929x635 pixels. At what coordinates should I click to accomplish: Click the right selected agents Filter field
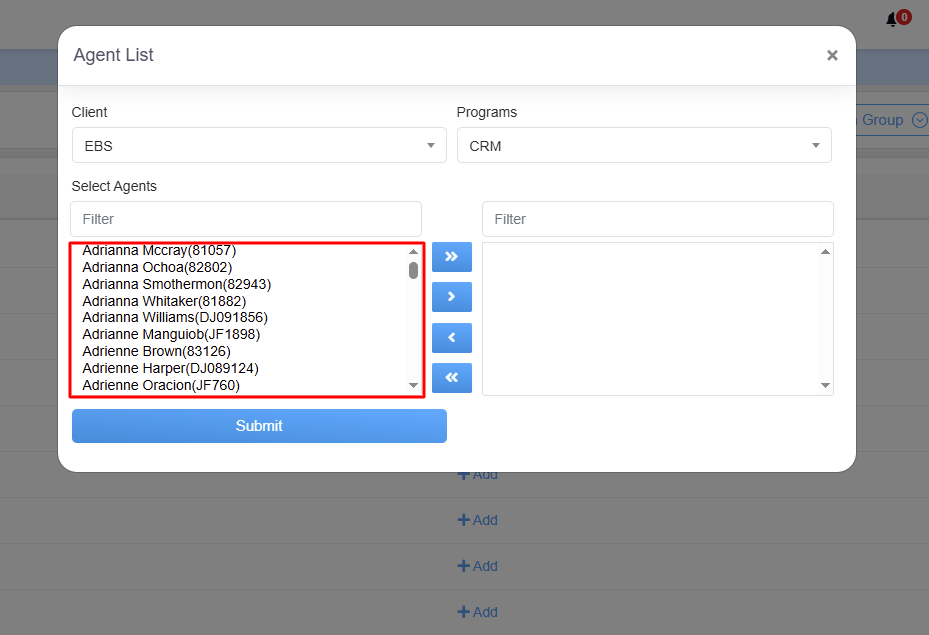657,219
